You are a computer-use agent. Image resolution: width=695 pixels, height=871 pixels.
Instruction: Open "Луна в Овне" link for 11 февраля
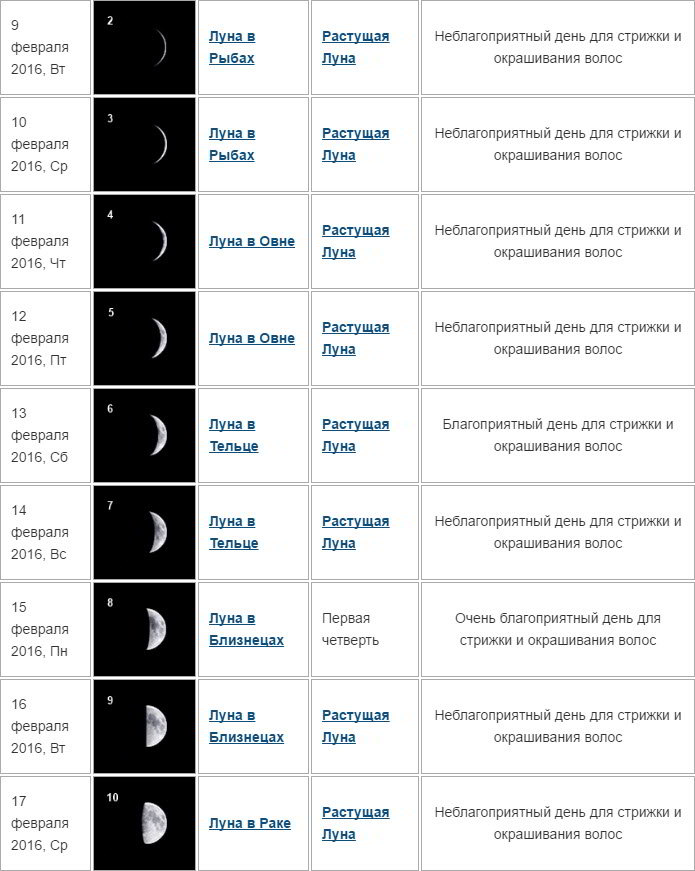click(252, 241)
